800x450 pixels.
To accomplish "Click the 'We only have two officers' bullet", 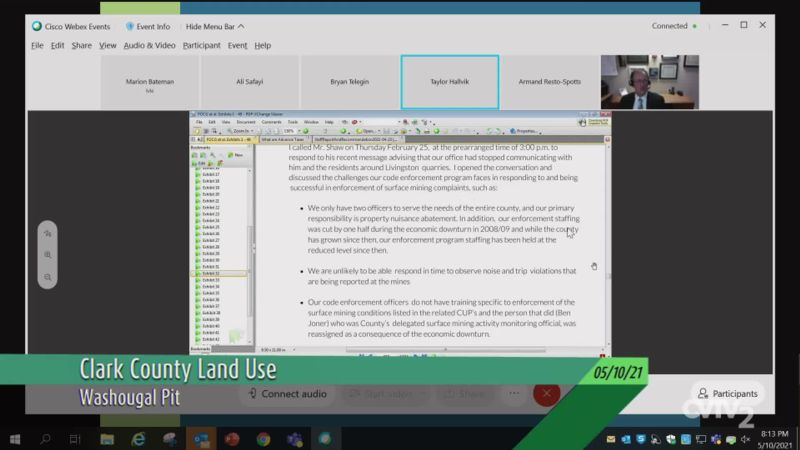I will pyautogui.click(x=443, y=229).
